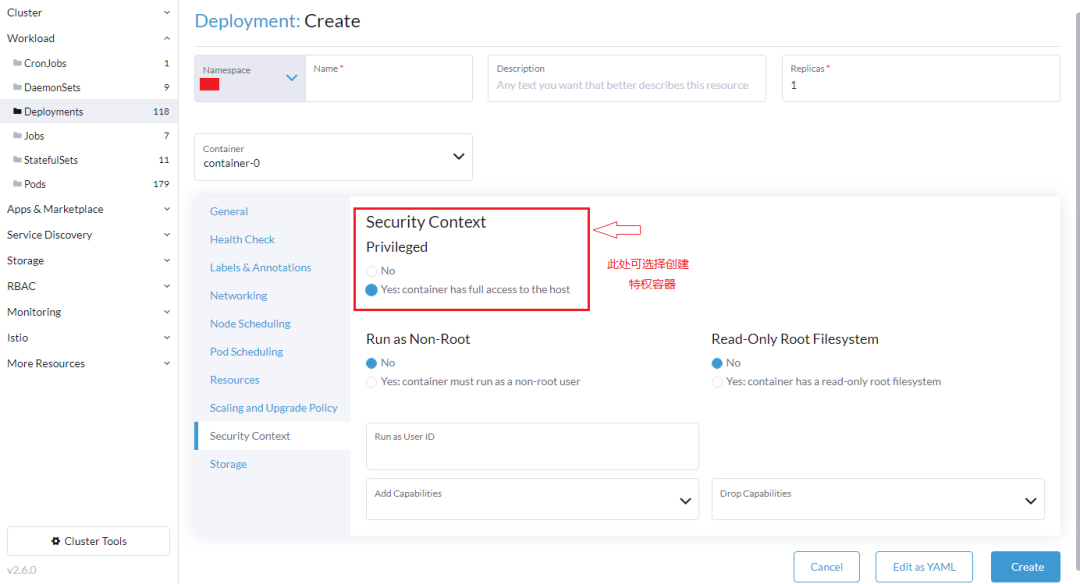Open the Container selector container-0
The image size is (1080, 584).
333,157
